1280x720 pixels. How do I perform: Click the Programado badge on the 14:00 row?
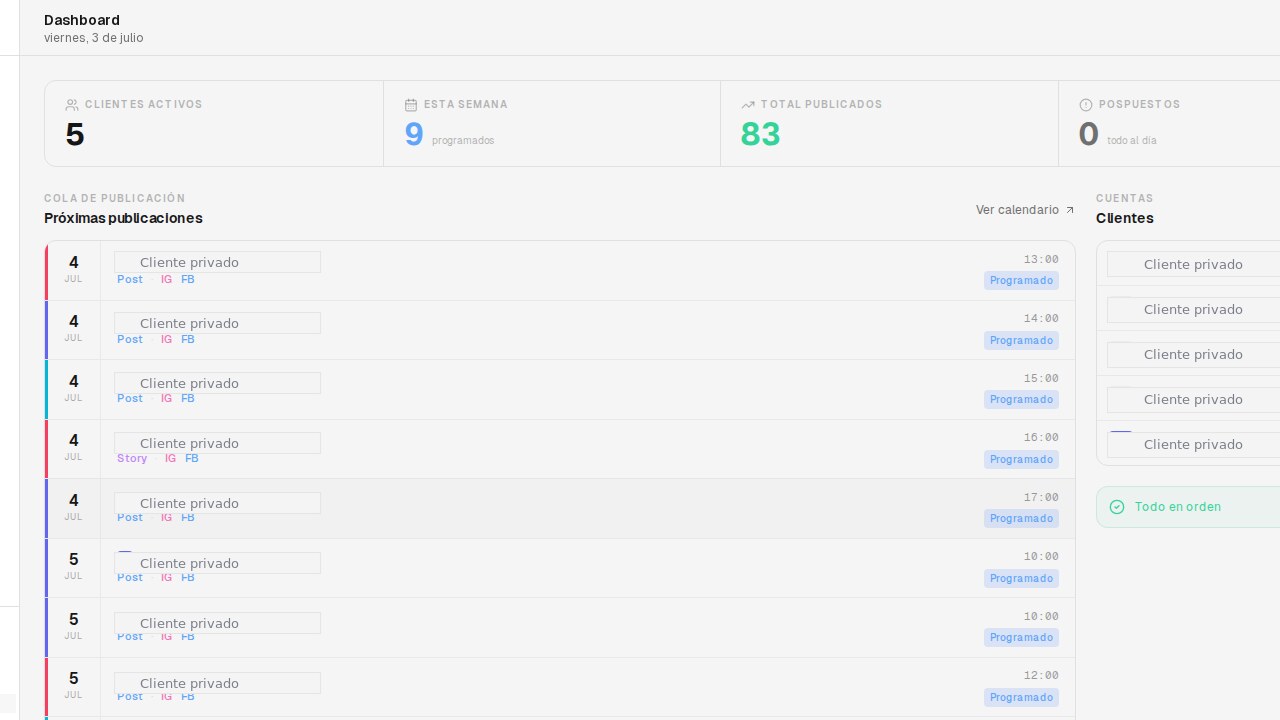coord(1021,341)
